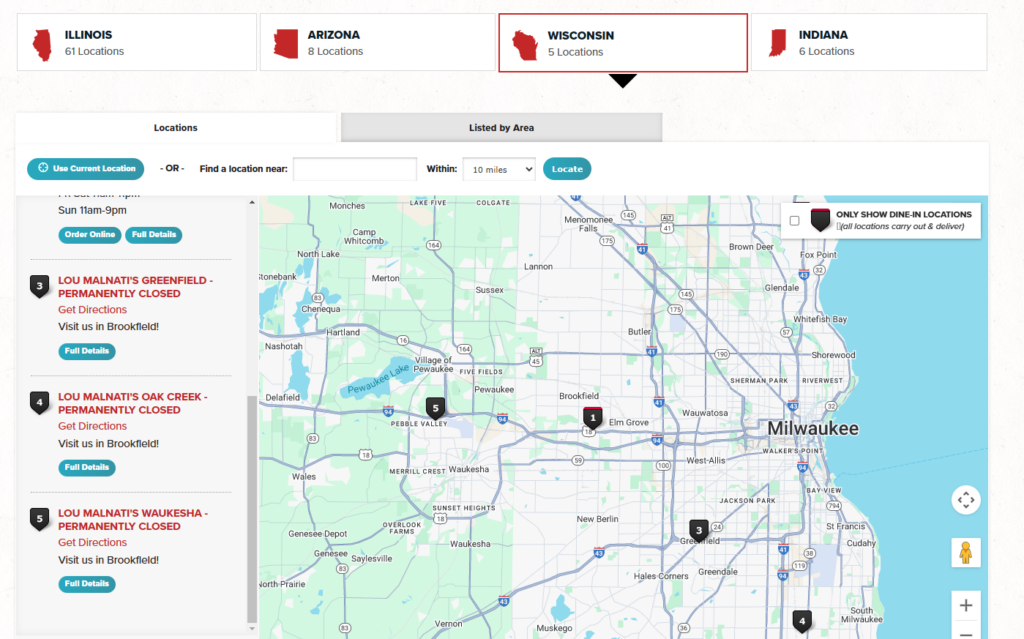Viewport: 1024px width, 639px height.
Task: Click the Wisconsin state shape icon
Action: (525, 45)
